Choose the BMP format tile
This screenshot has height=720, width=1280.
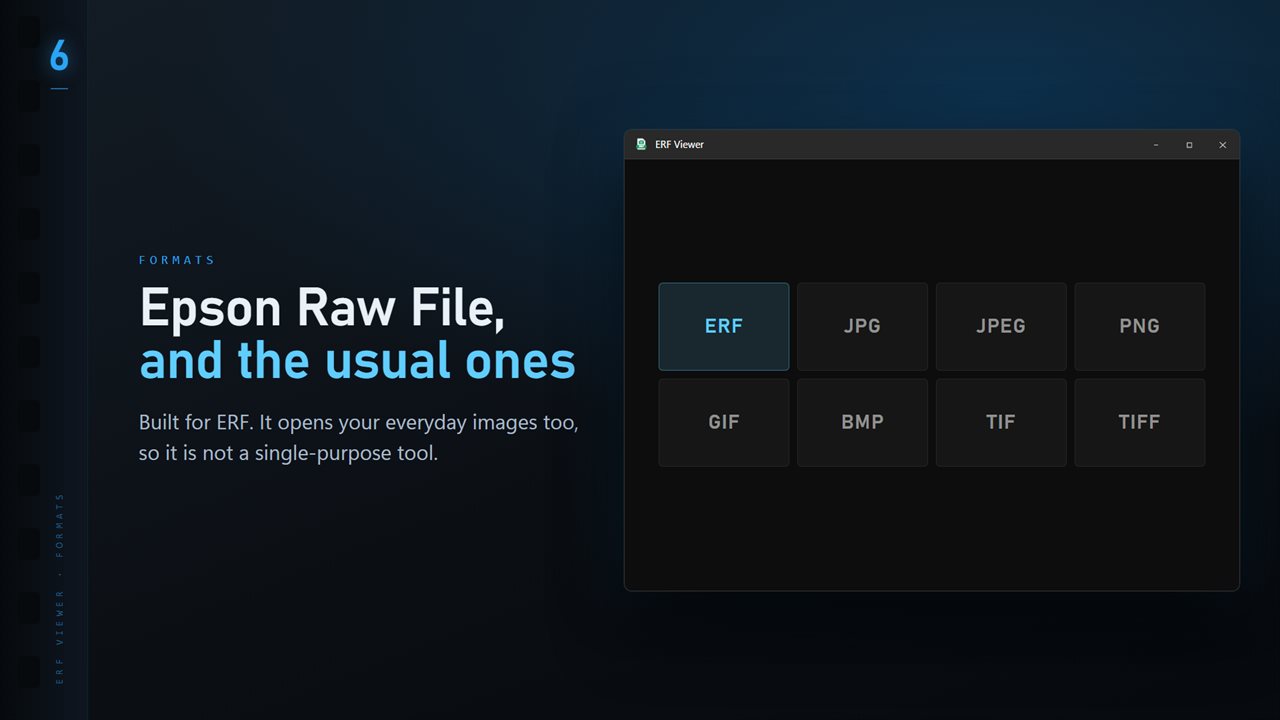(862, 422)
